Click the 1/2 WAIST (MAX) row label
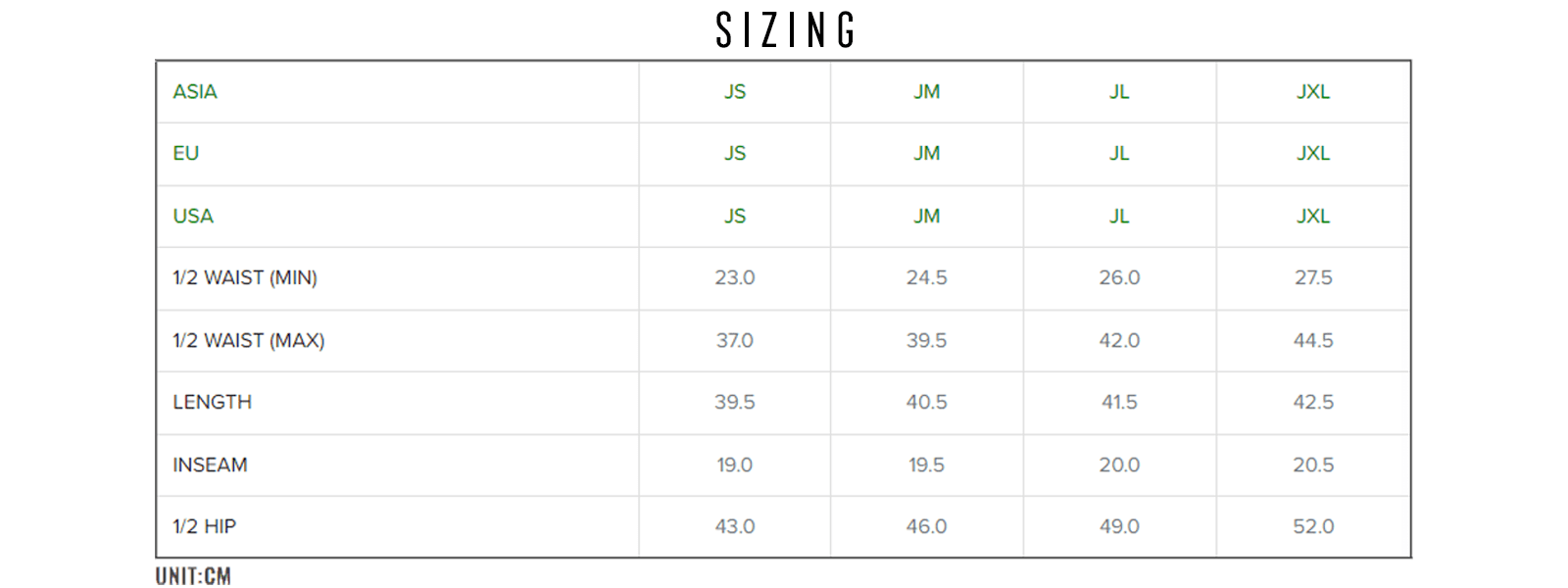The height and width of the screenshot is (588, 1568). pos(249,341)
